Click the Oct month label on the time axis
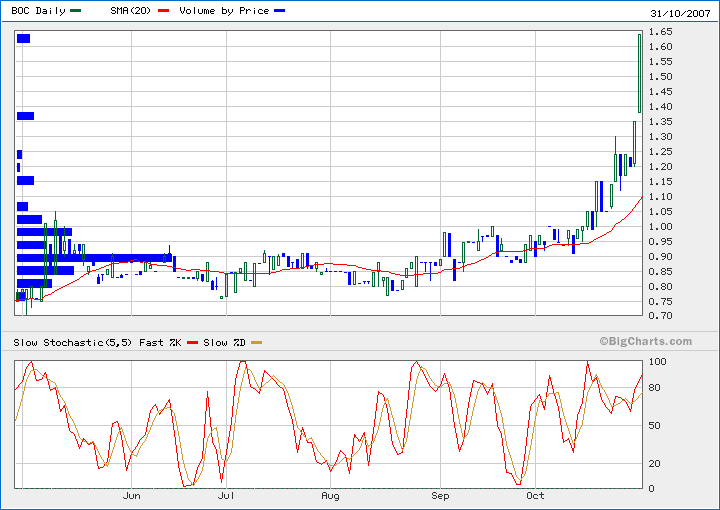This screenshot has height=510, width=720. click(x=536, y=495)
